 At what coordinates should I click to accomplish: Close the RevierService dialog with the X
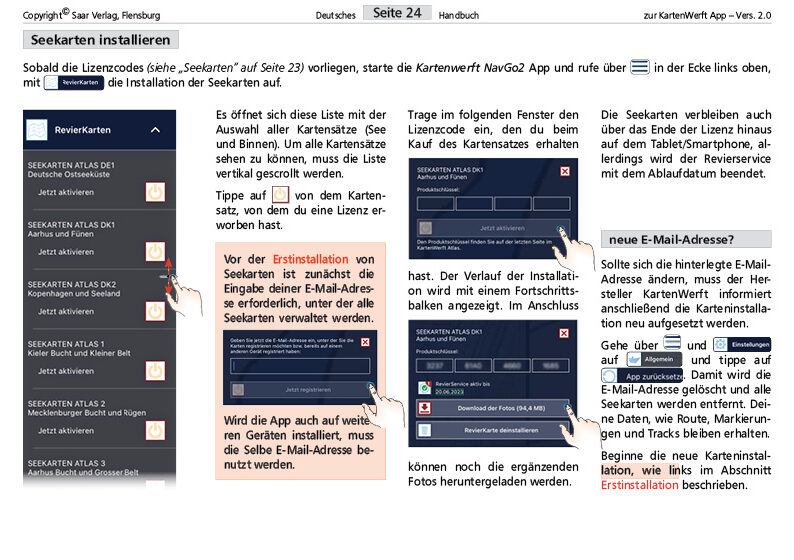pyautogui.click(x=564, y=333)
